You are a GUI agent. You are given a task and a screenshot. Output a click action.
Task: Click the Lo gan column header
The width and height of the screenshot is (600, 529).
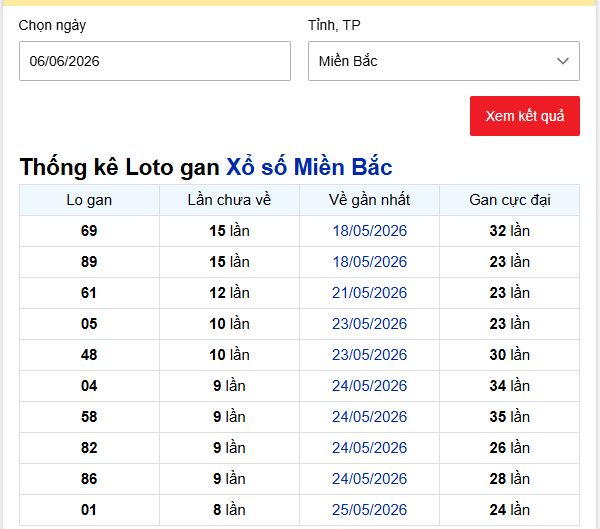tap(89, 200)
